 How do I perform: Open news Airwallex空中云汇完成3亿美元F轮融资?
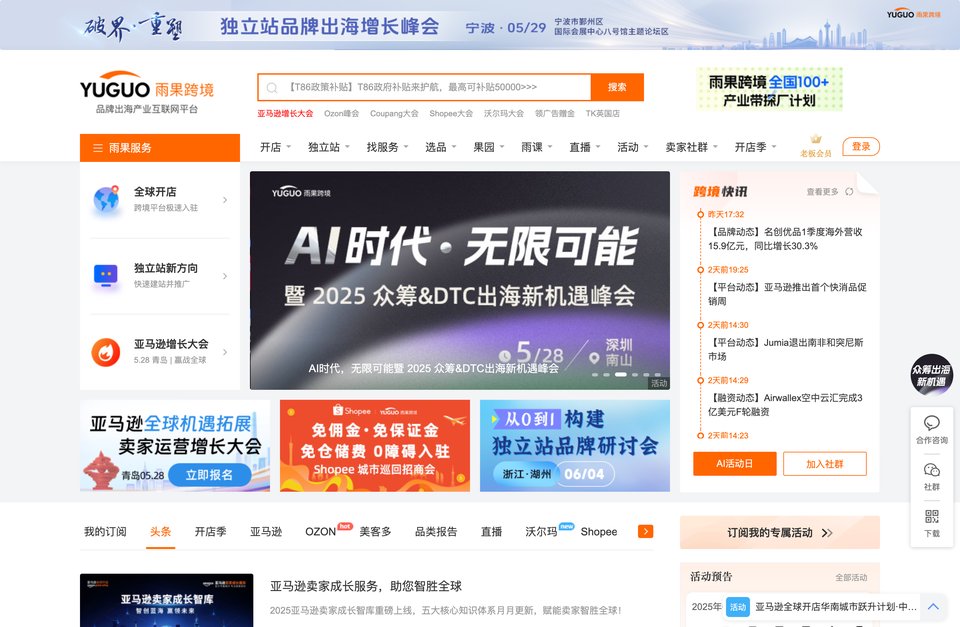click(x=786, y=405)
